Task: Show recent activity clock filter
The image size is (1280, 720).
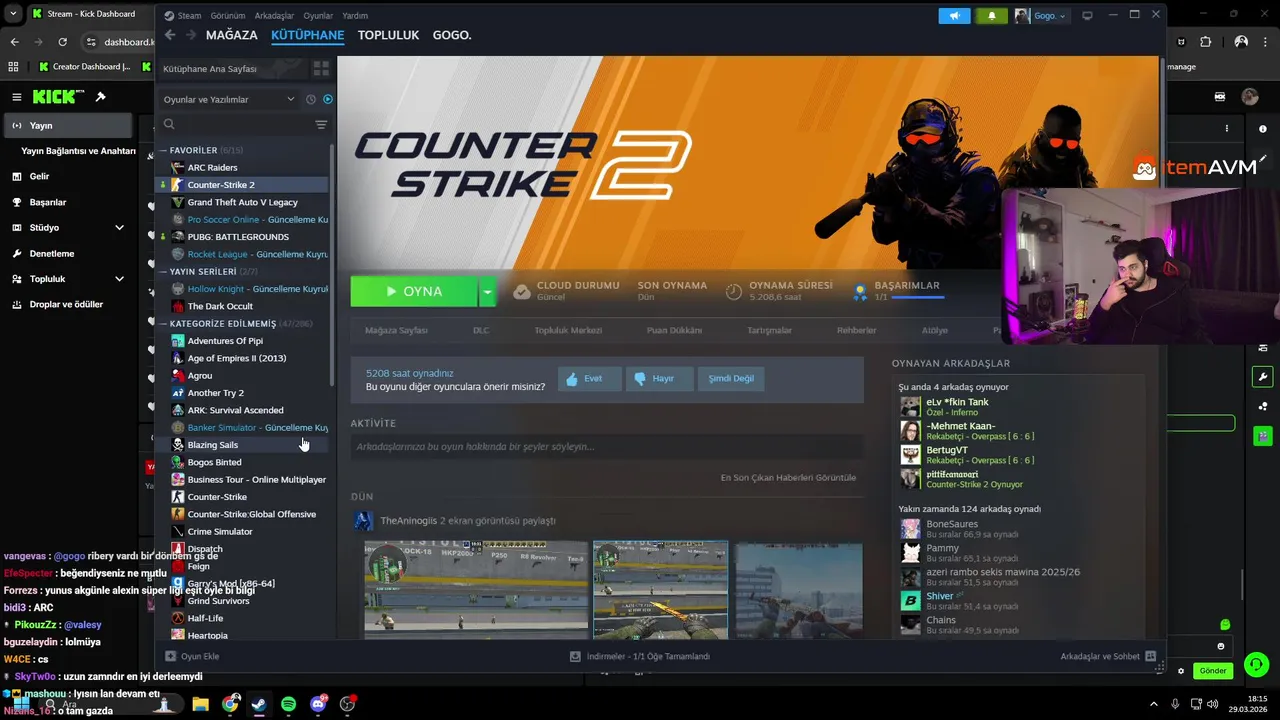Action: coord(311,99)
